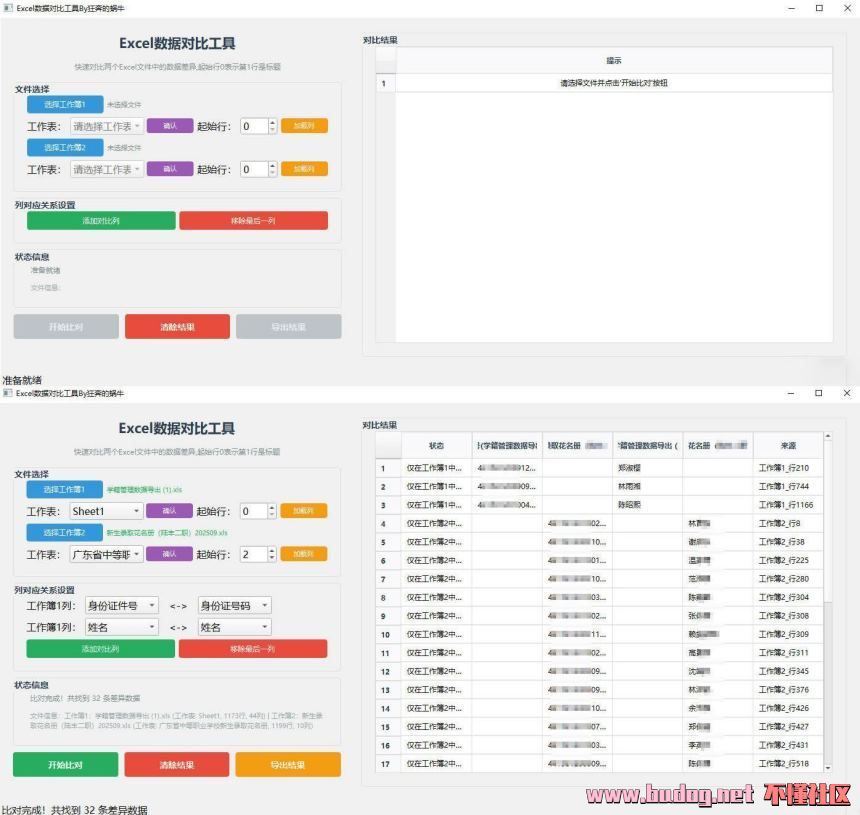Open 请选择工作表 dropdown under 选择工作簿1, top window
The width and height of the screenshot is (860, 815).
[106, 126]
